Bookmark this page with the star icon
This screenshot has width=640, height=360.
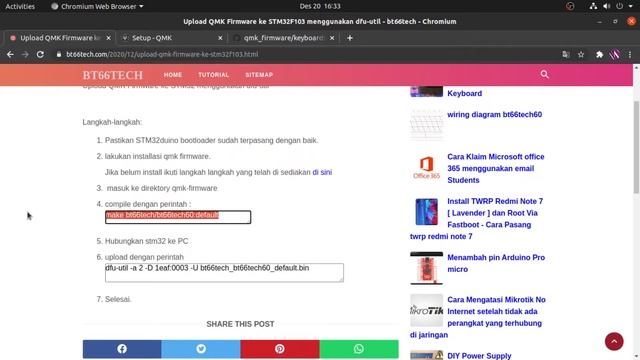point(581,54)
